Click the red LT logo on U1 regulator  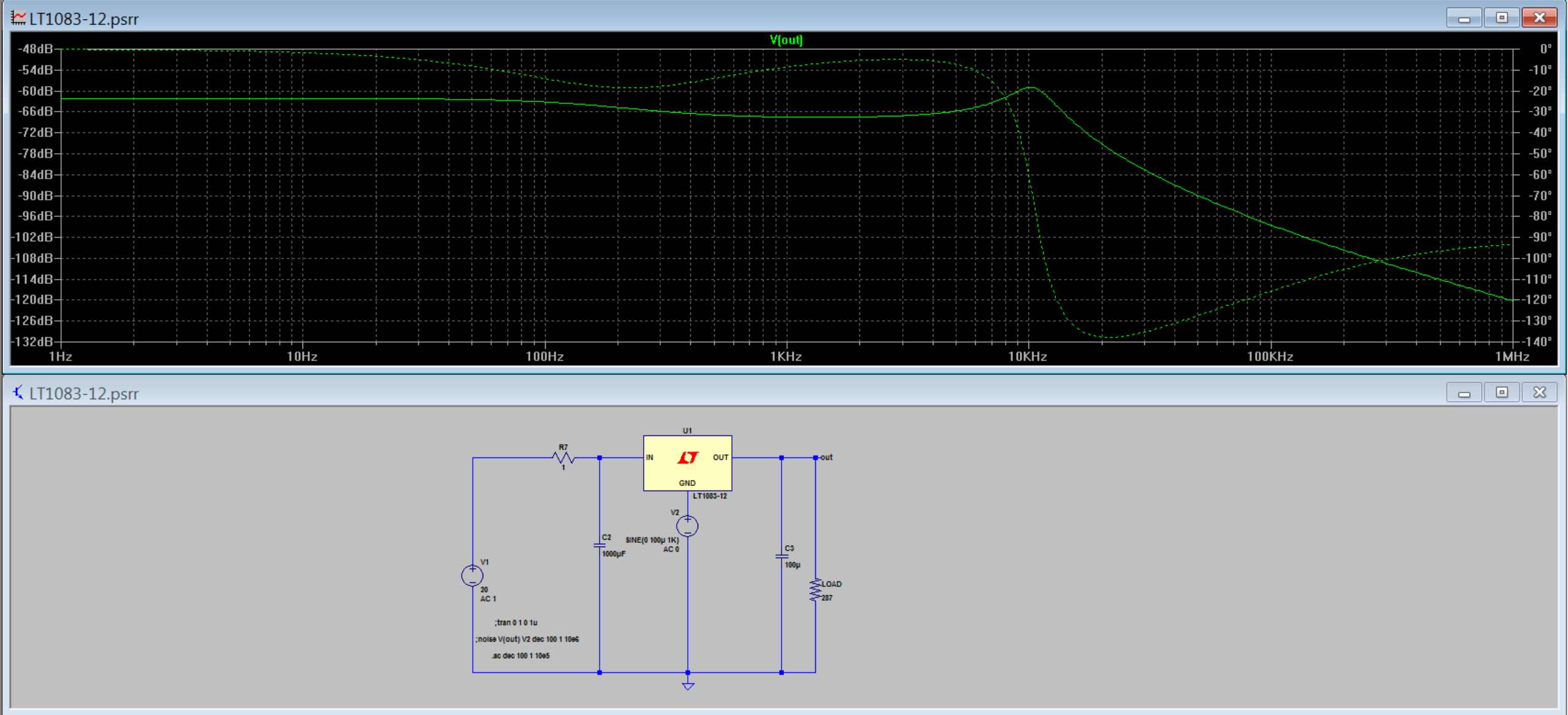(688, 457)
